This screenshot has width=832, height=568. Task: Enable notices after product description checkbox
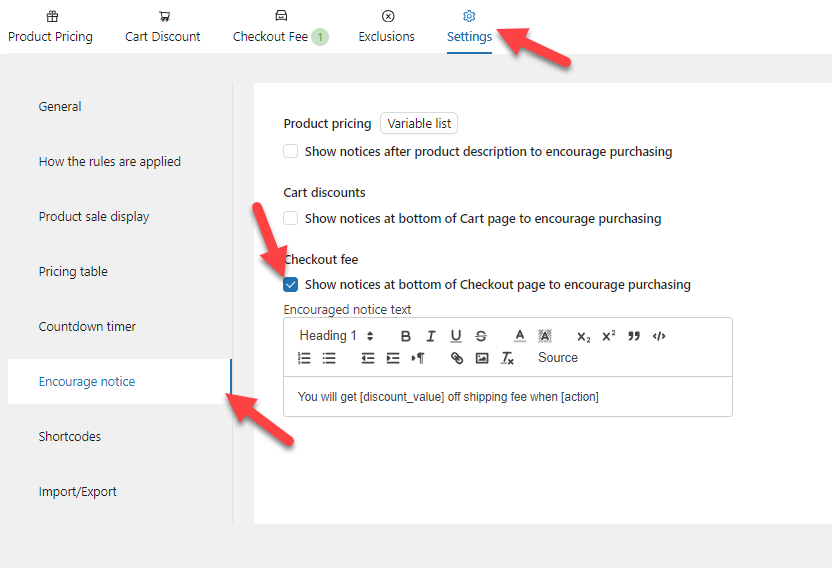pyautogui.click(x=290, y=151)
